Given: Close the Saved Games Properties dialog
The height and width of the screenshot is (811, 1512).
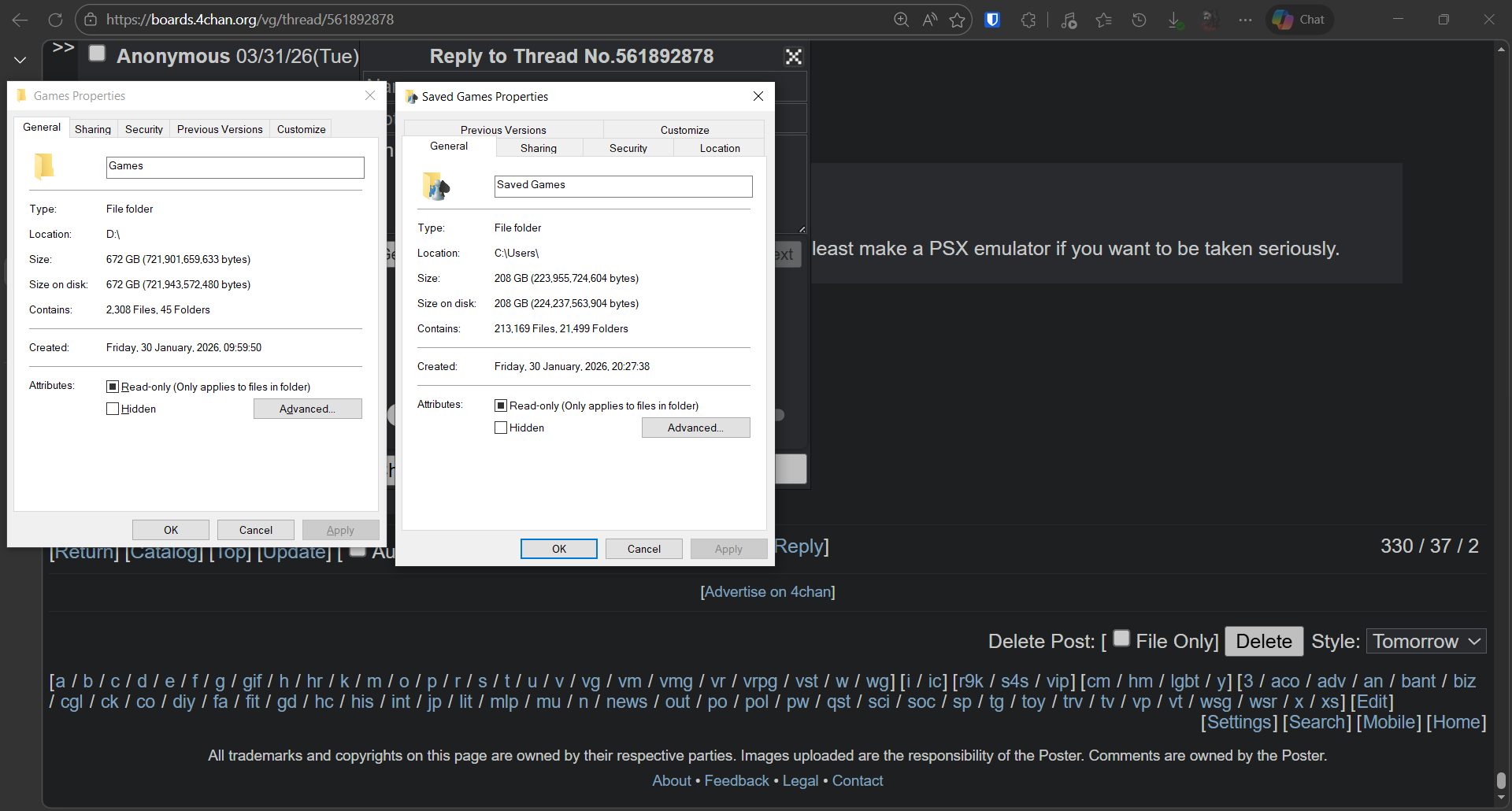Looking at the screenshot, I should point(758,96).
